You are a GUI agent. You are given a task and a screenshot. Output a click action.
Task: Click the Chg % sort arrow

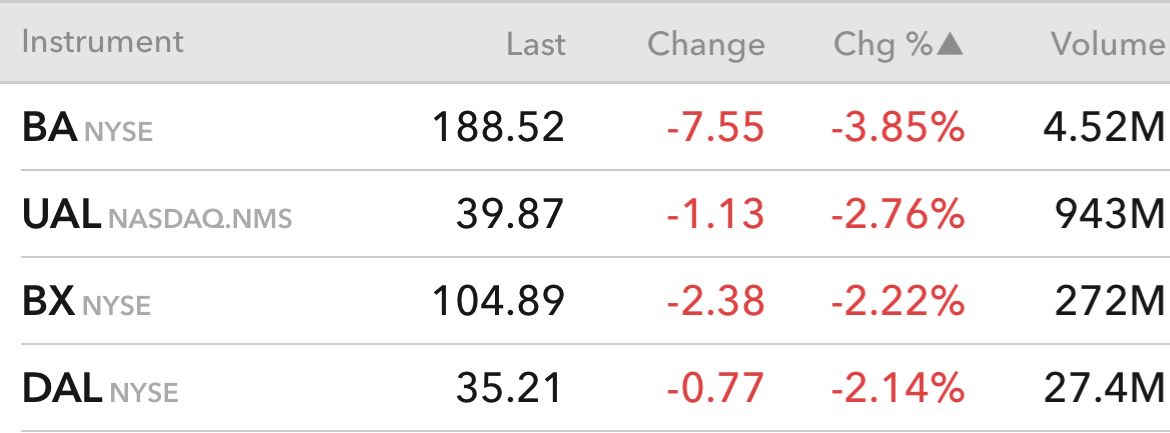coord(950,45)
